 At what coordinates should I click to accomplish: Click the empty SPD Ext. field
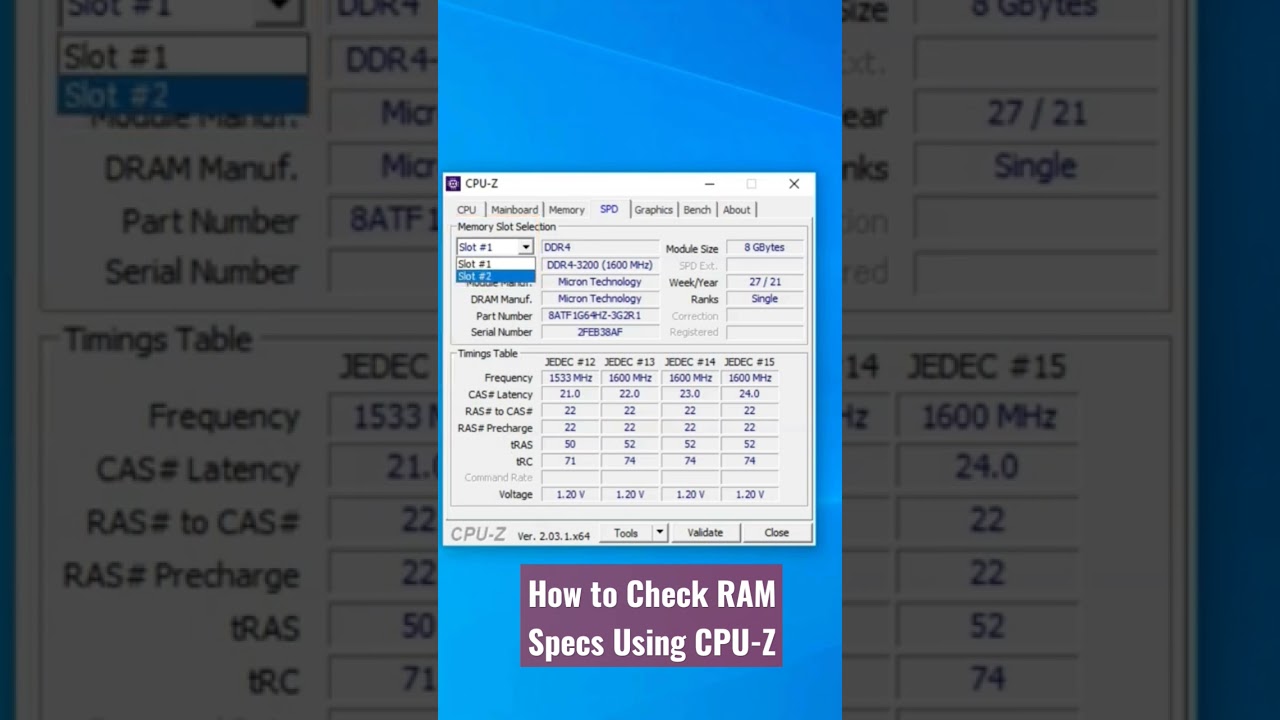click(x=764, y=265)
